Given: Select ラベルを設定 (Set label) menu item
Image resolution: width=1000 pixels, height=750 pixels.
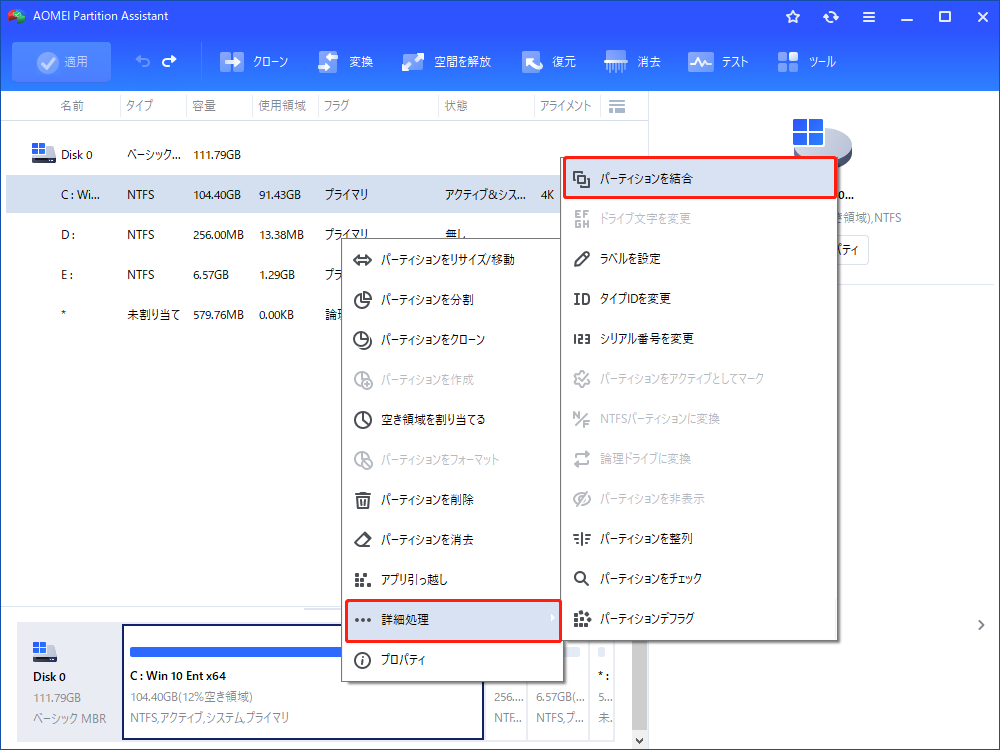Looking at the screenshot, I should pos(700,258).
